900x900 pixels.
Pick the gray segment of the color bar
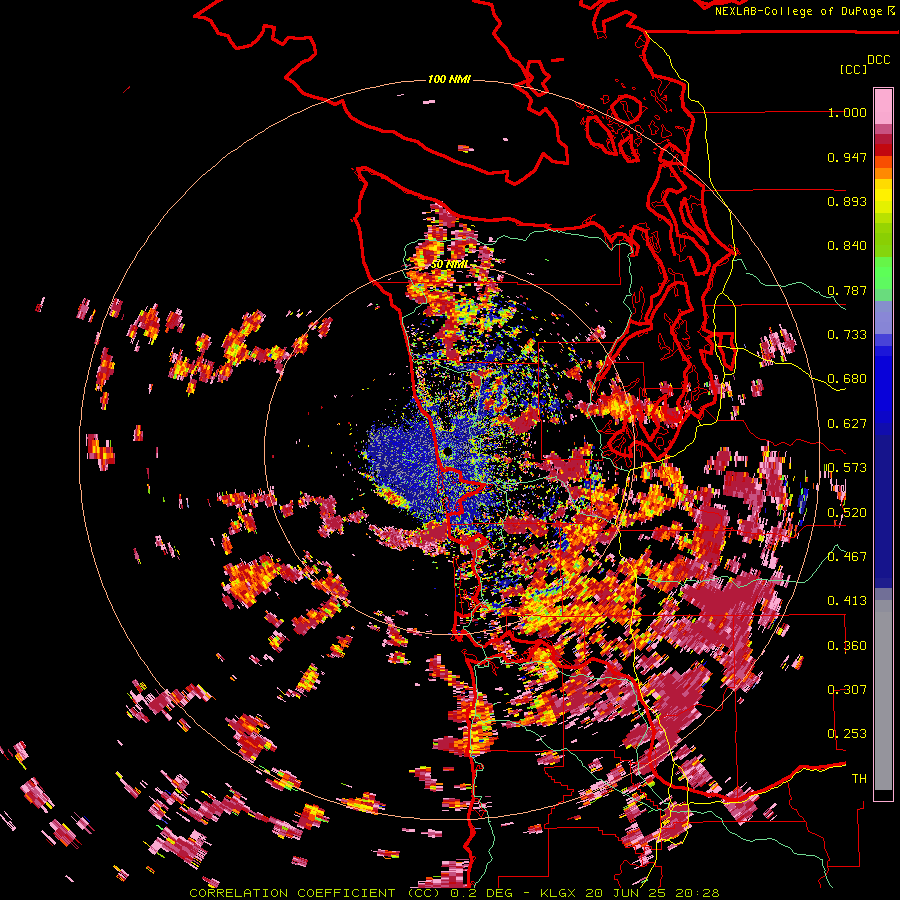[883, 695]
